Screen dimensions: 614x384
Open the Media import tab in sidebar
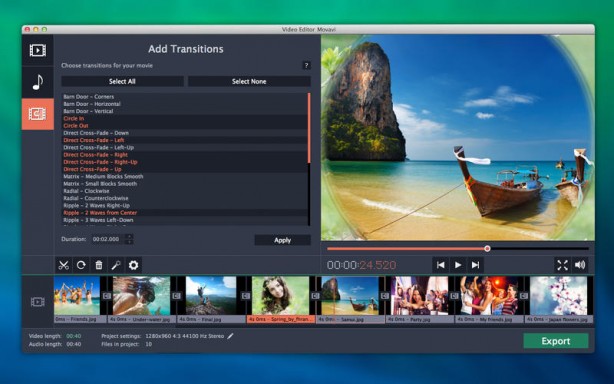[x=38, y=50]
